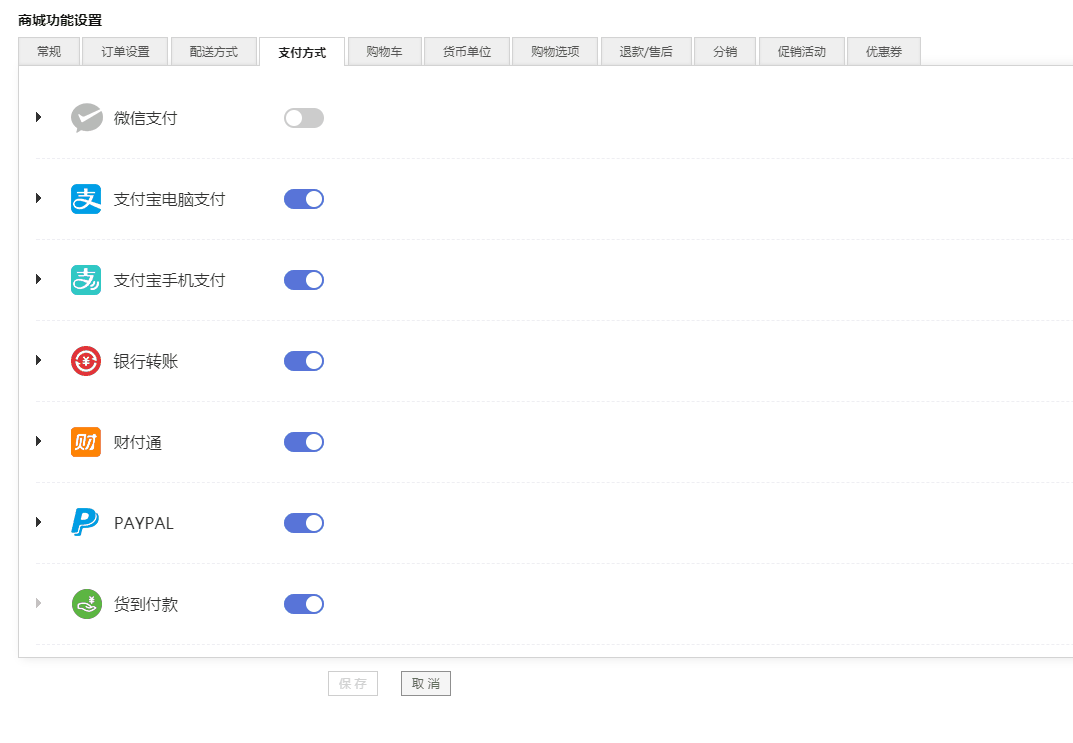Go to the 退款/售后 tab
The image size is (1073, 743).
(x=646, y=51)
